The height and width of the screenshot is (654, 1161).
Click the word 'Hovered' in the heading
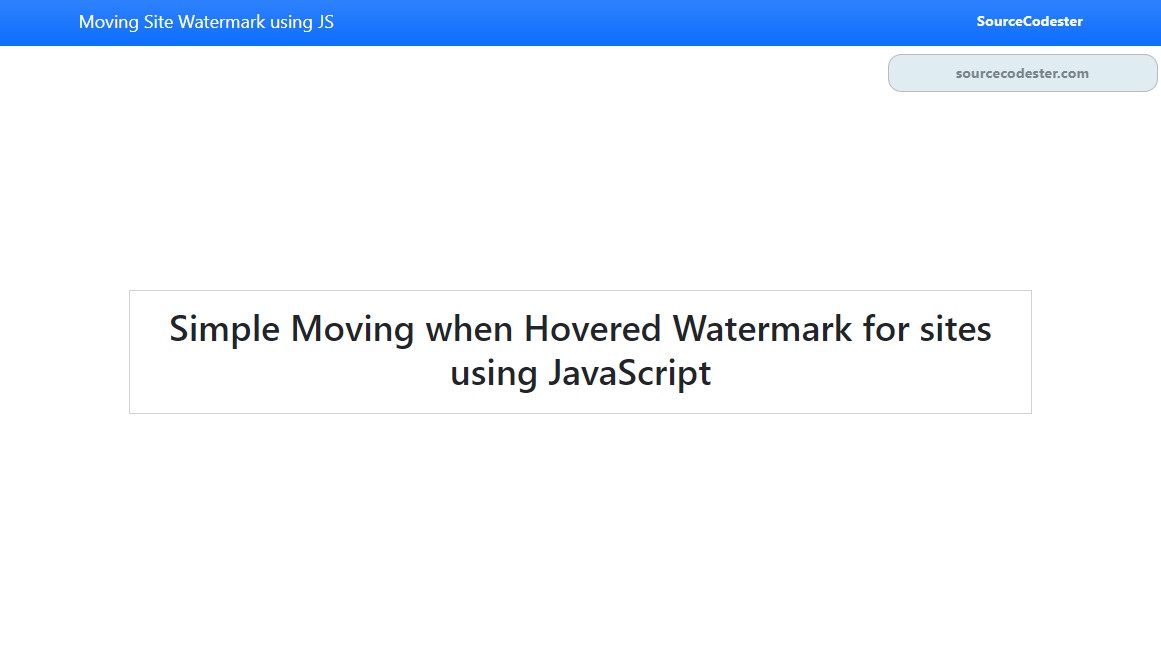tap(592, 329)
